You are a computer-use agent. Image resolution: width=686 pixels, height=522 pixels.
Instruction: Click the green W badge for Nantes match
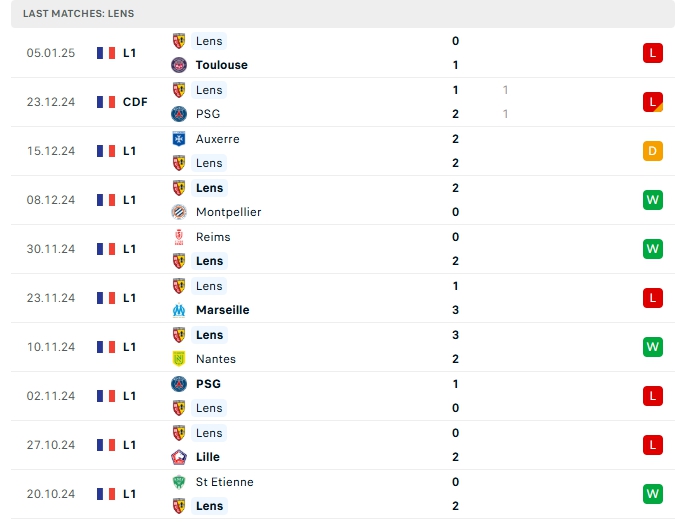653,347
